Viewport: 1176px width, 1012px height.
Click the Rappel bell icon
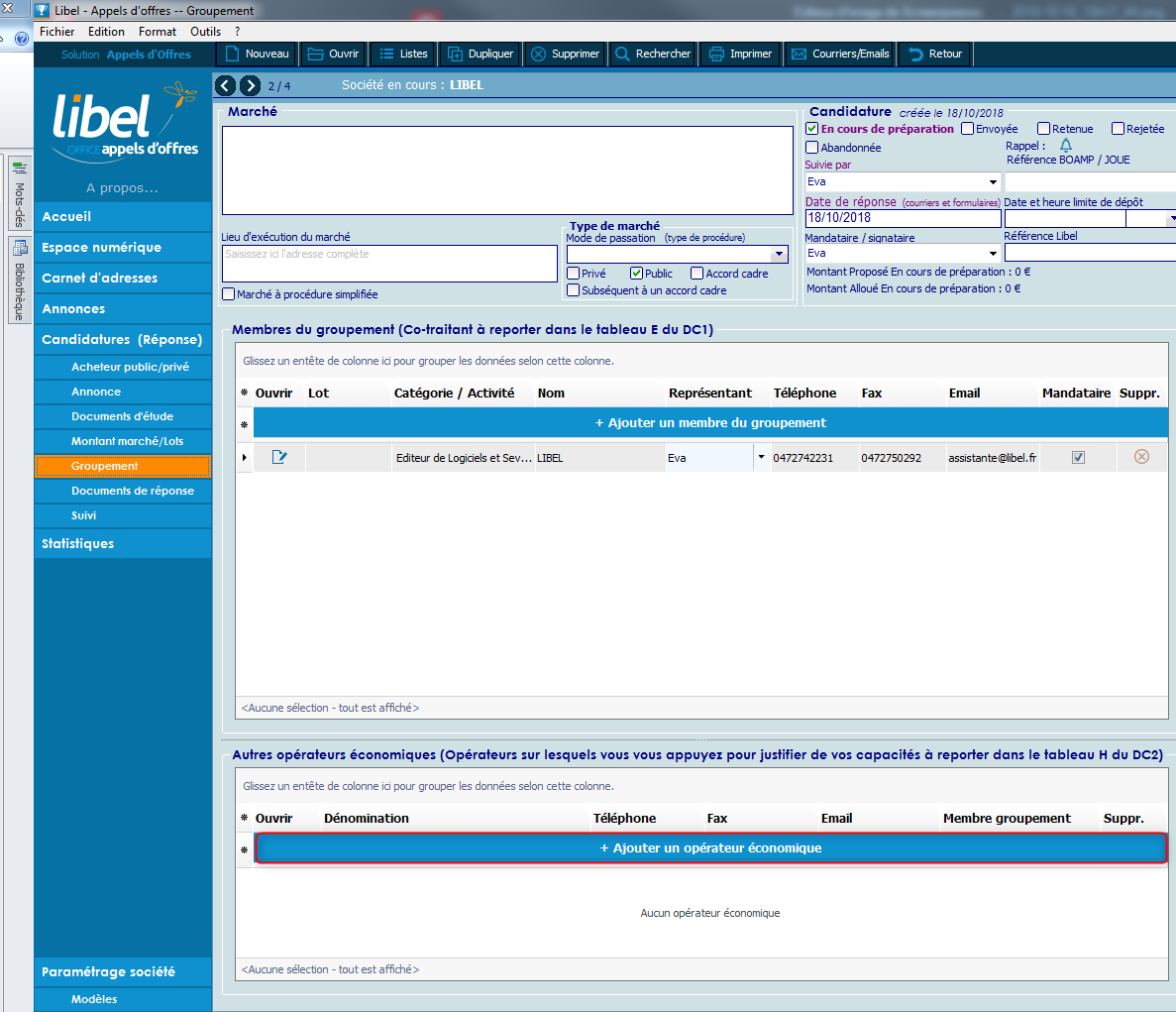[1066, 146]
